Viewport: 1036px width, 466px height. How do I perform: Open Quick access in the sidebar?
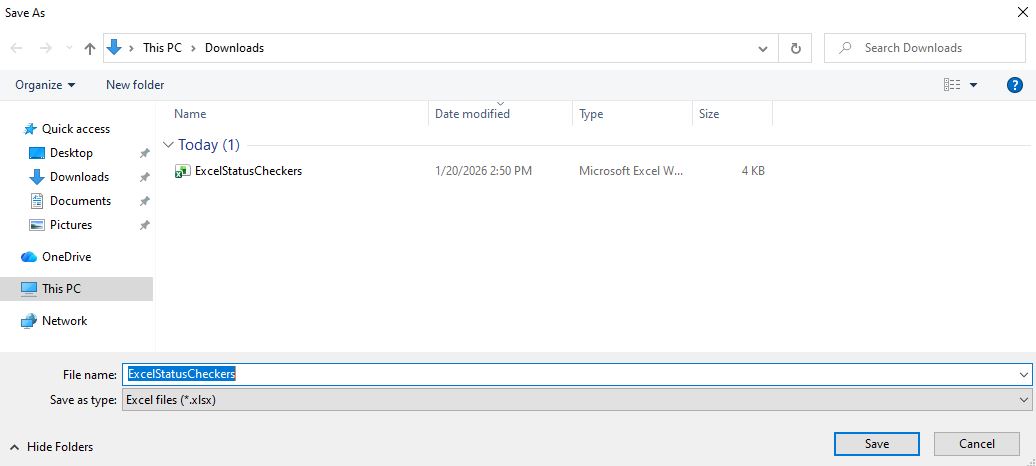click(76, 129)
